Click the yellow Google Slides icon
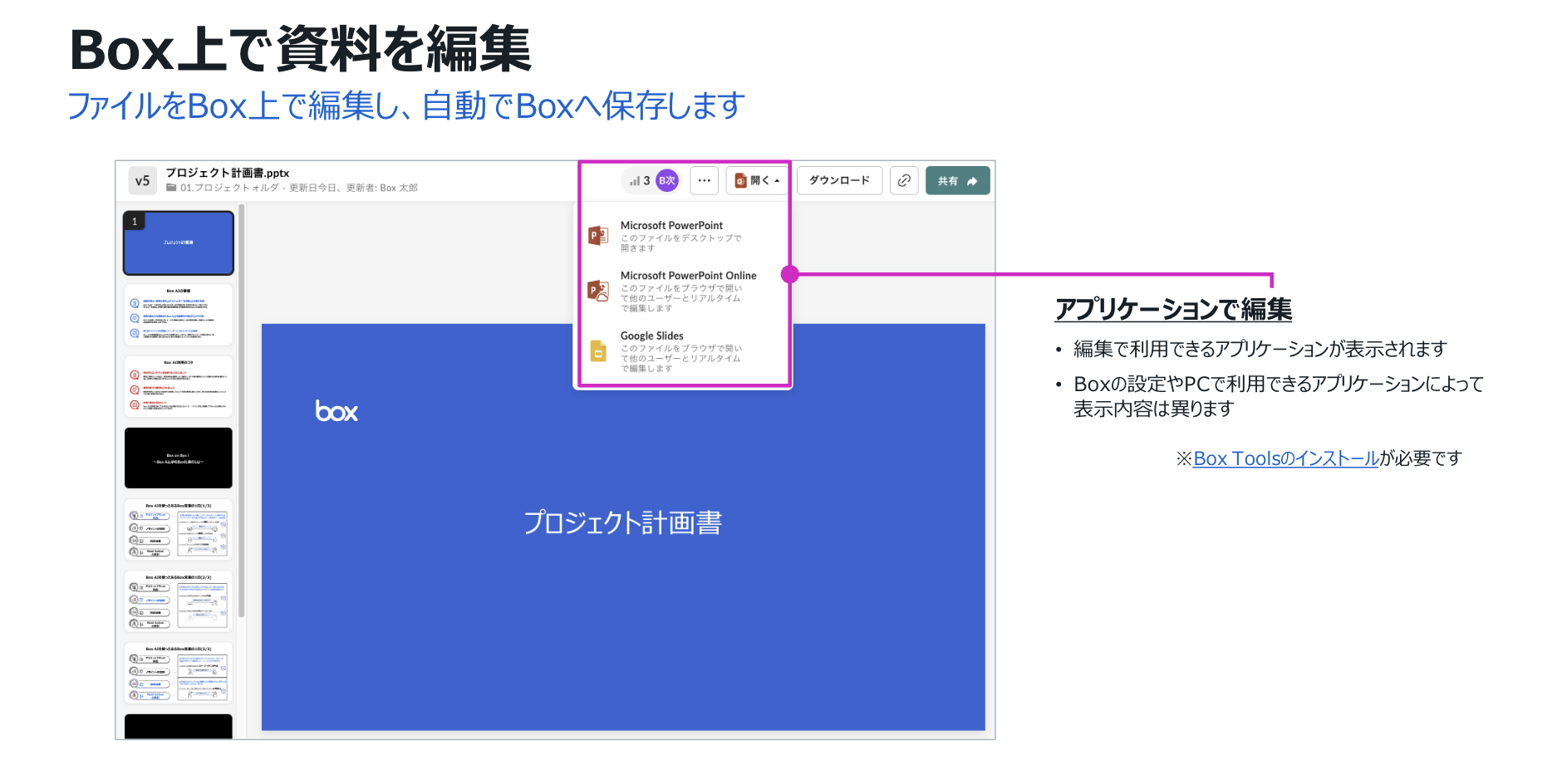This screenshot has width=1567, height=784. (x=598, y=351)
